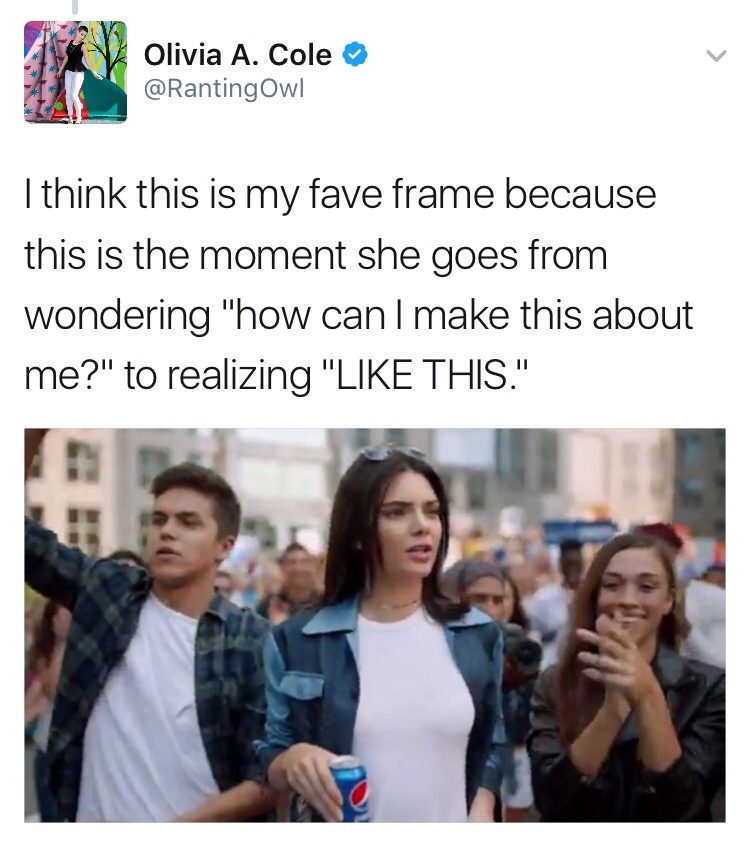This screenshot has width=750, height=843.
Task: Open the attached video frame image
Action: pos(375,625)
